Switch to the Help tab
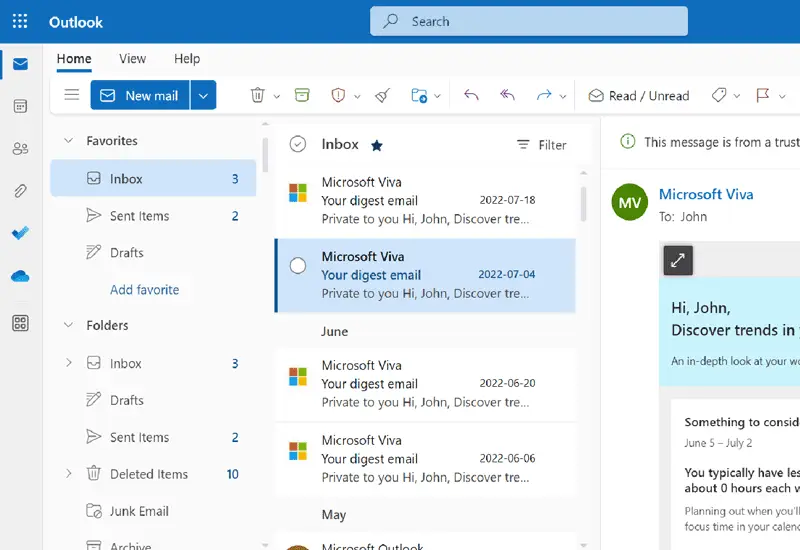Image resolution: width=800 pixels, height=550 pixels. 187,59
